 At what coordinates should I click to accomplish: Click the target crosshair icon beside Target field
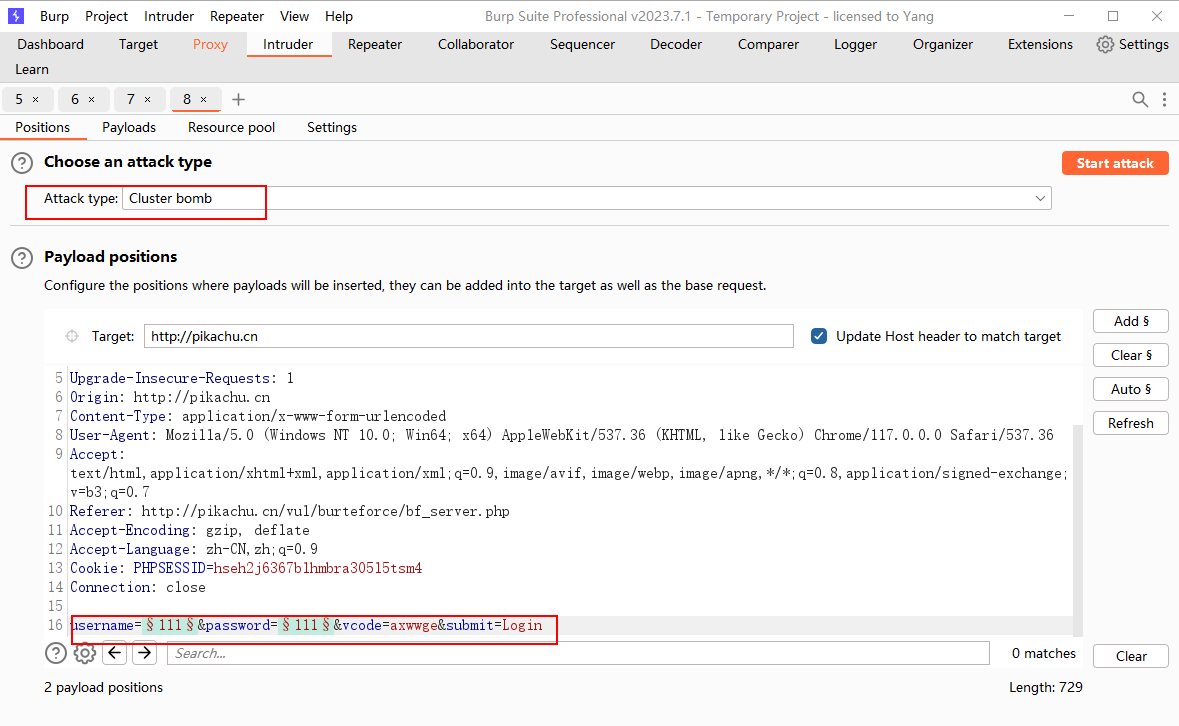pyautogui.click(x=72, y=336)
